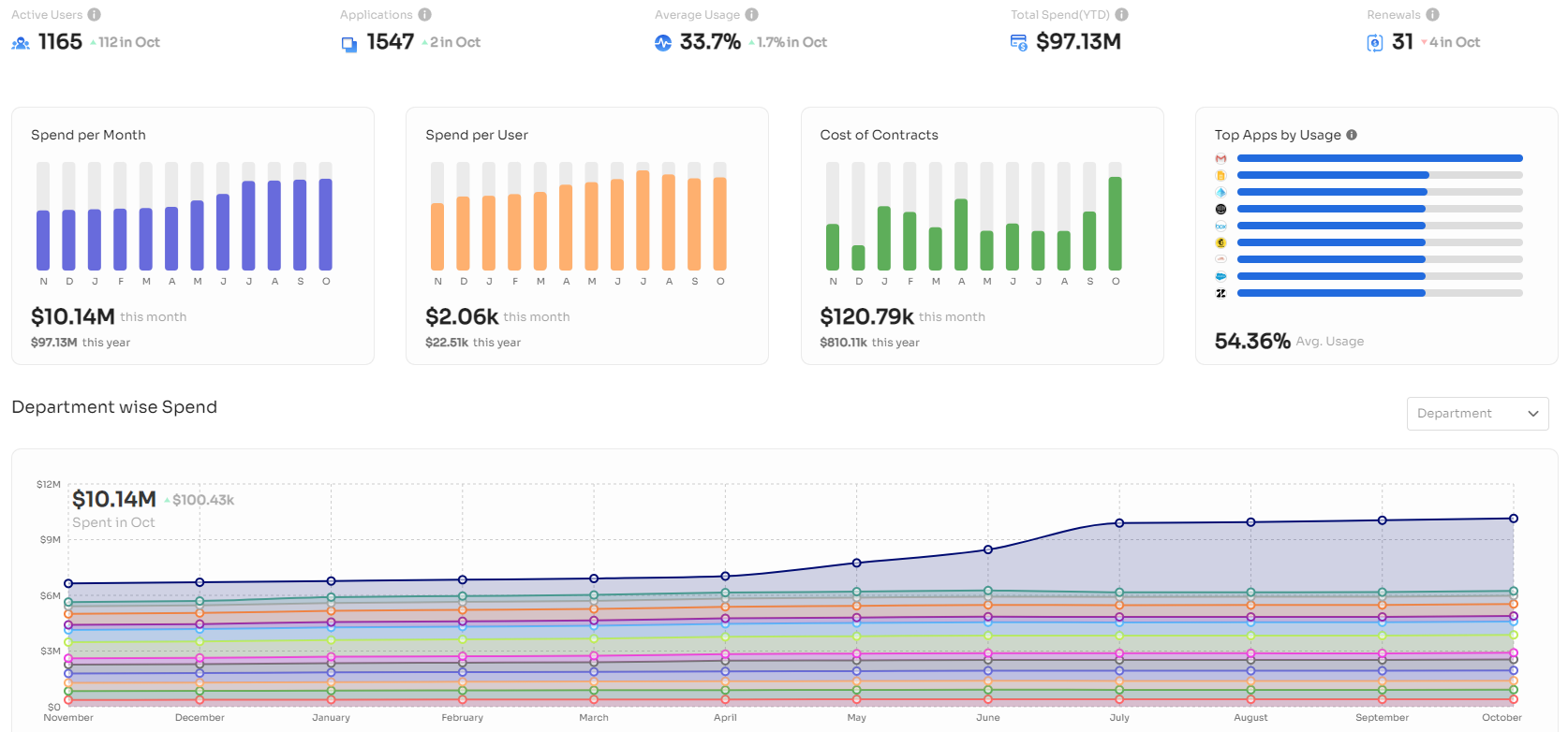Click the top series data point for June
1568x732 pixels.
[988, 549]
